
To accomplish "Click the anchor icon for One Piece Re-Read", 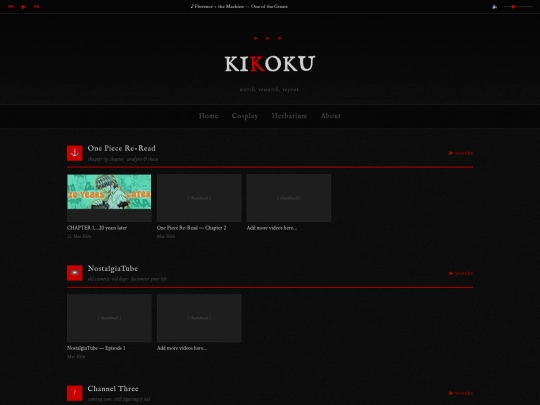I will click(x=75, y=153).
